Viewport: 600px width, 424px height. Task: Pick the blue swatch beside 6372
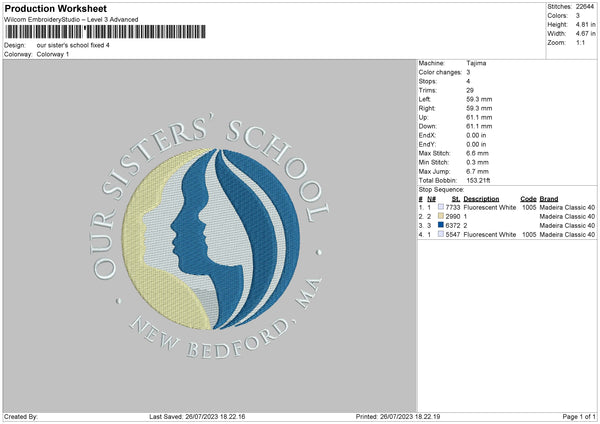coord(441,225)
